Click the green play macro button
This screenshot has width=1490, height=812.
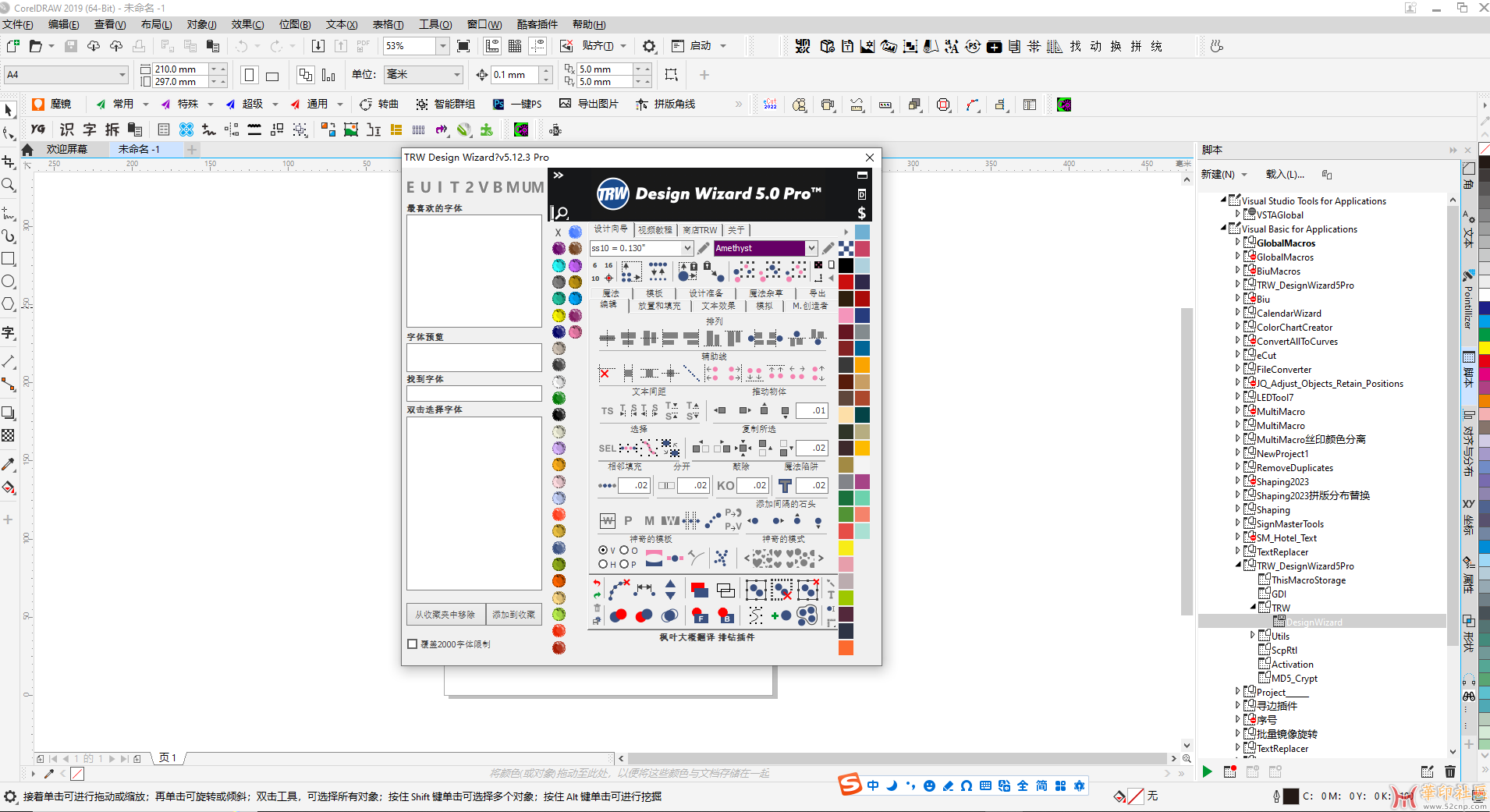1207,771
